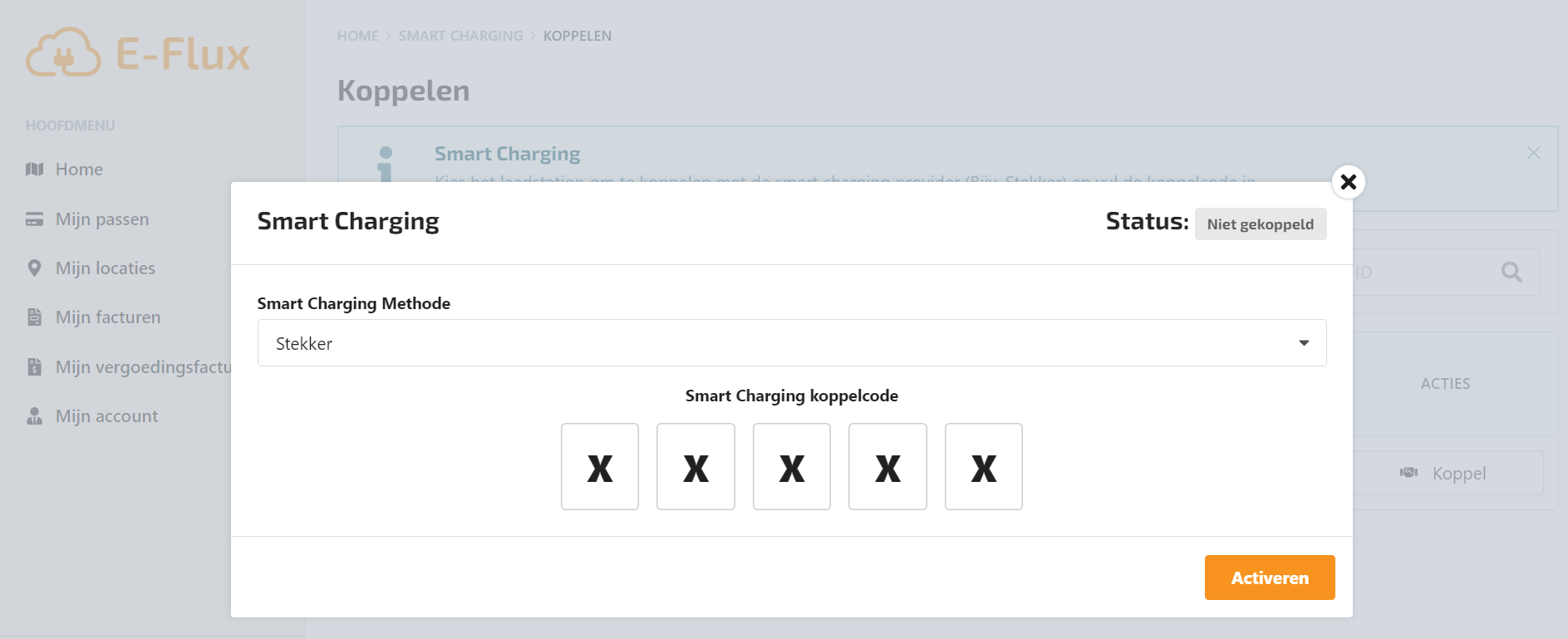Viewport: 1568px width, 639px height.
Task: Click the card icon beside Mijn passen
Action: [x=34, y=219]
